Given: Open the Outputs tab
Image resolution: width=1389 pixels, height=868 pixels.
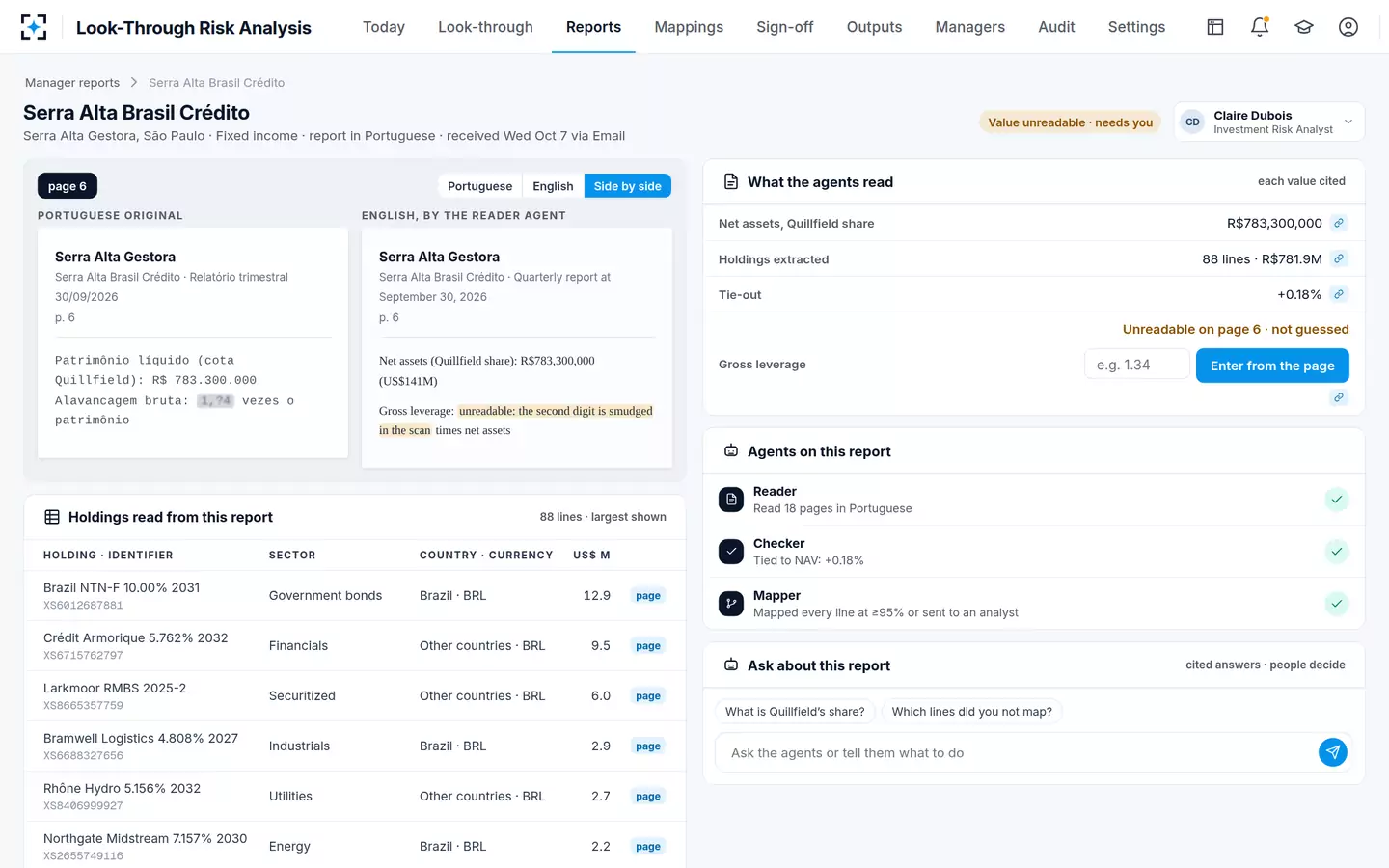Looking at the screenshot, I should coord(875,27).
